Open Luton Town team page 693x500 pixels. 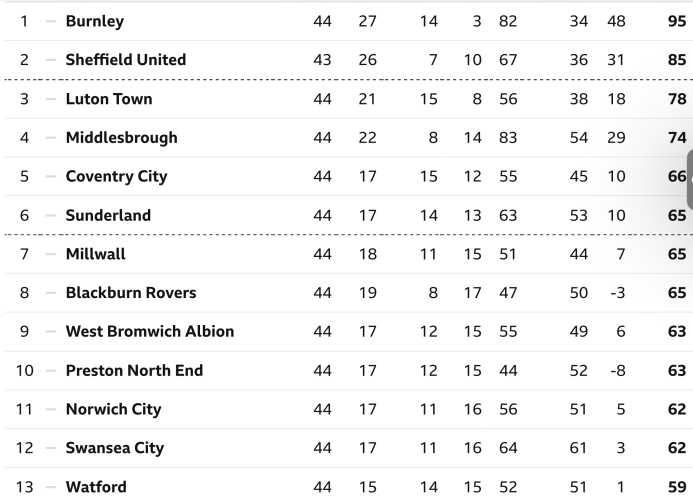point(107,99)
